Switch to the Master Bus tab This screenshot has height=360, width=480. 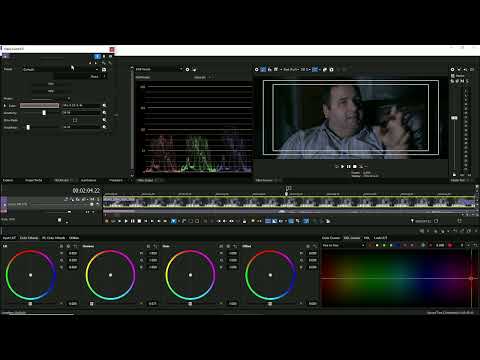click(x=458, y=180)
